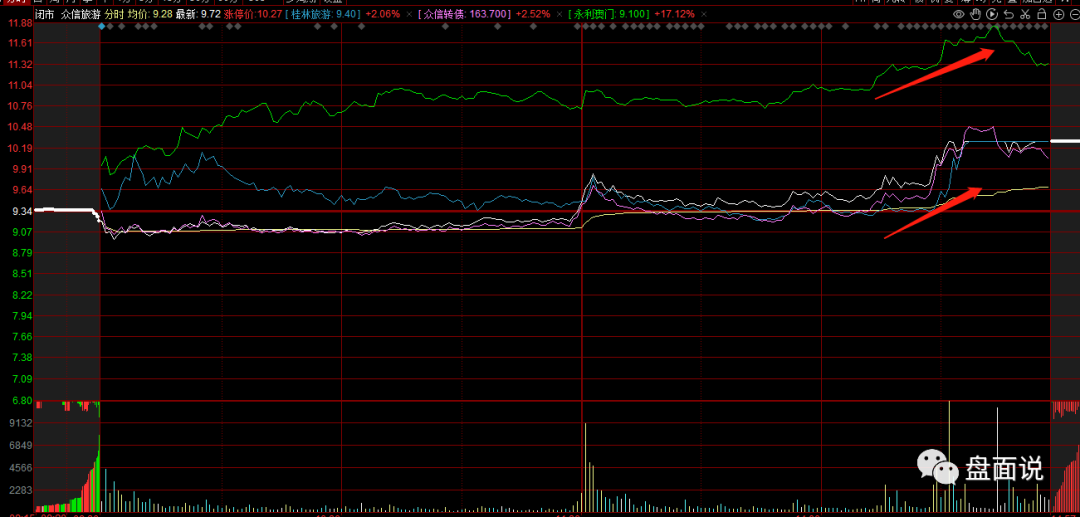Click the blue diamond marker at chart start
The image size is (1080, 517).
click(x=102, y=26)
